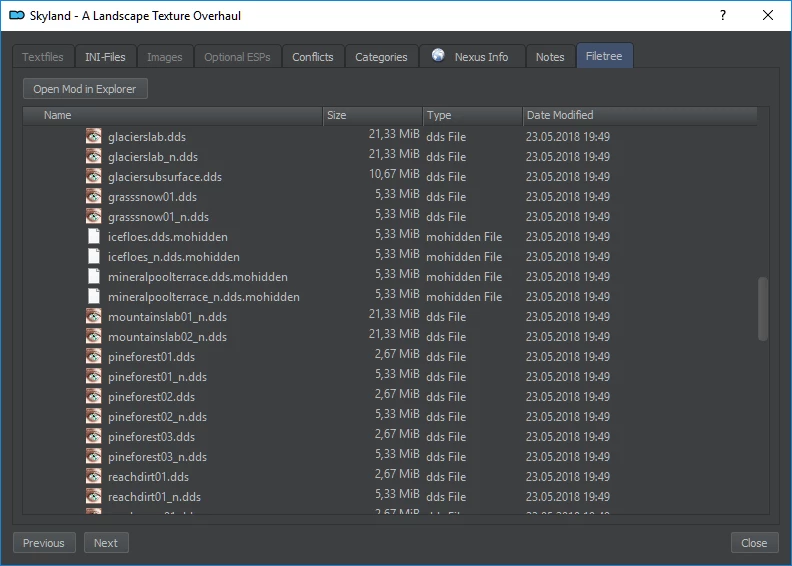The height and width of the screenshot is (566, 792).
Task: Switch to the Nexus Info tab
Action: (x=472, y=57)
